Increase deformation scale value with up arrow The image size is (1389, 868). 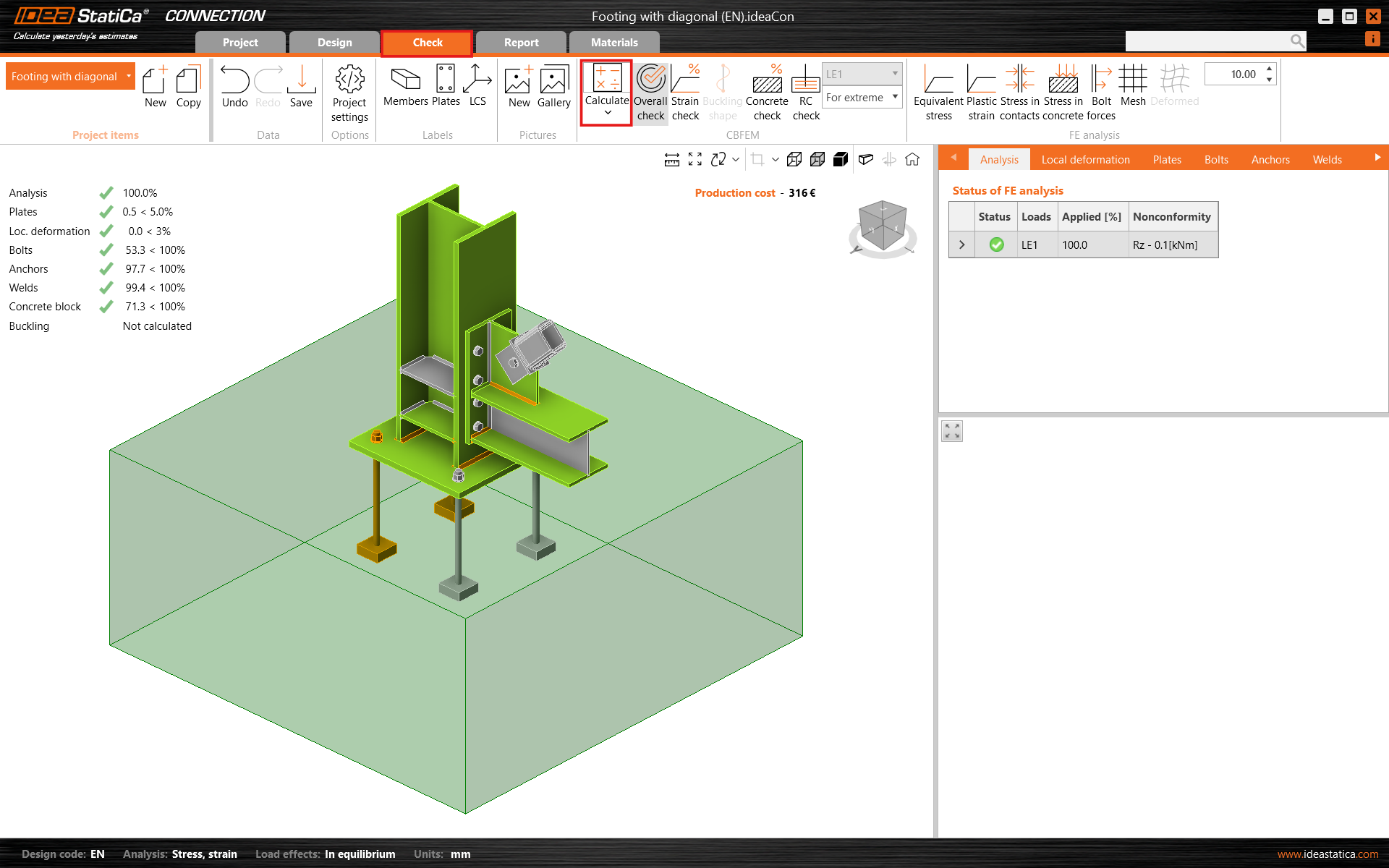click(1269, 69)
